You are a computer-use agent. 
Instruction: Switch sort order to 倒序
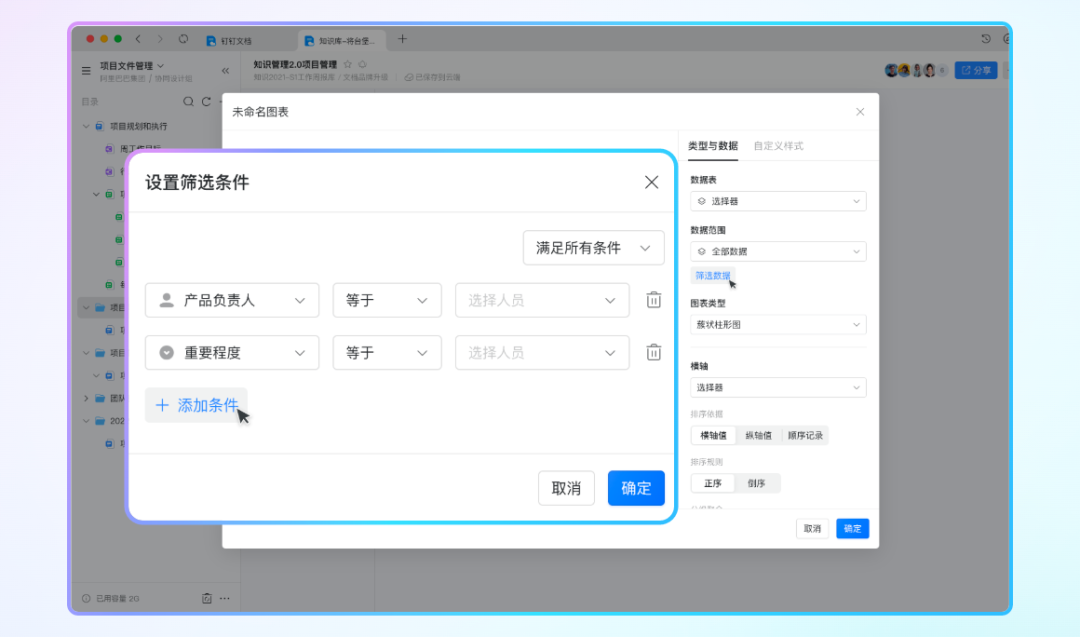tap(756, 483)
